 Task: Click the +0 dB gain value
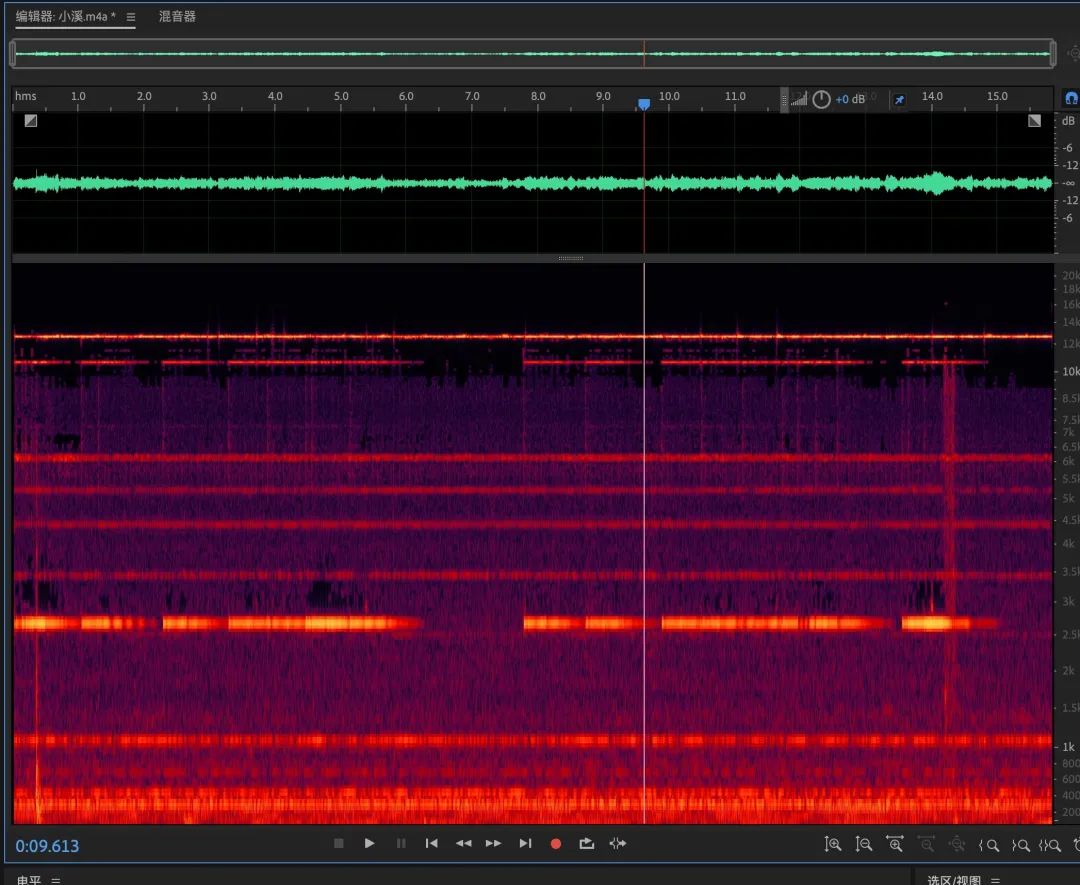click(x=850, y=99)
